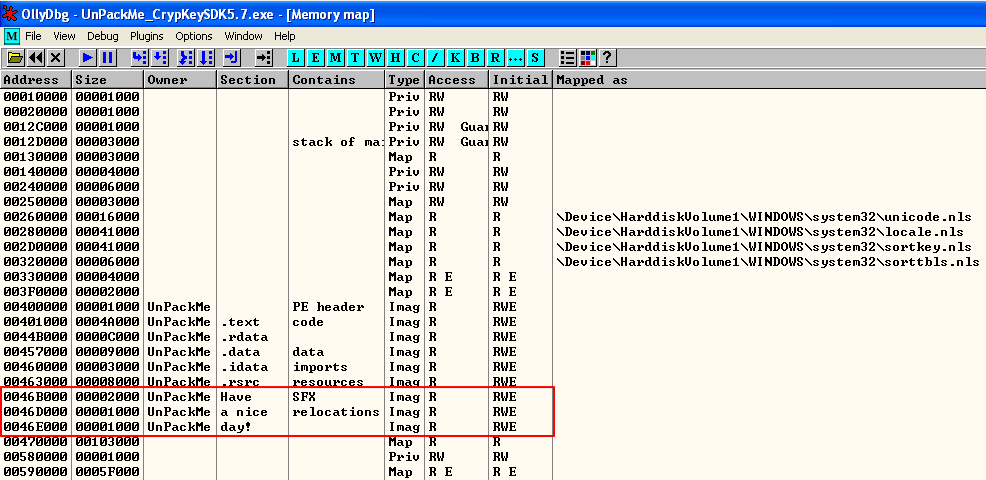Open CPU window with C button
986x480 pixels.
pyautogui.click(x=415, y=58)
